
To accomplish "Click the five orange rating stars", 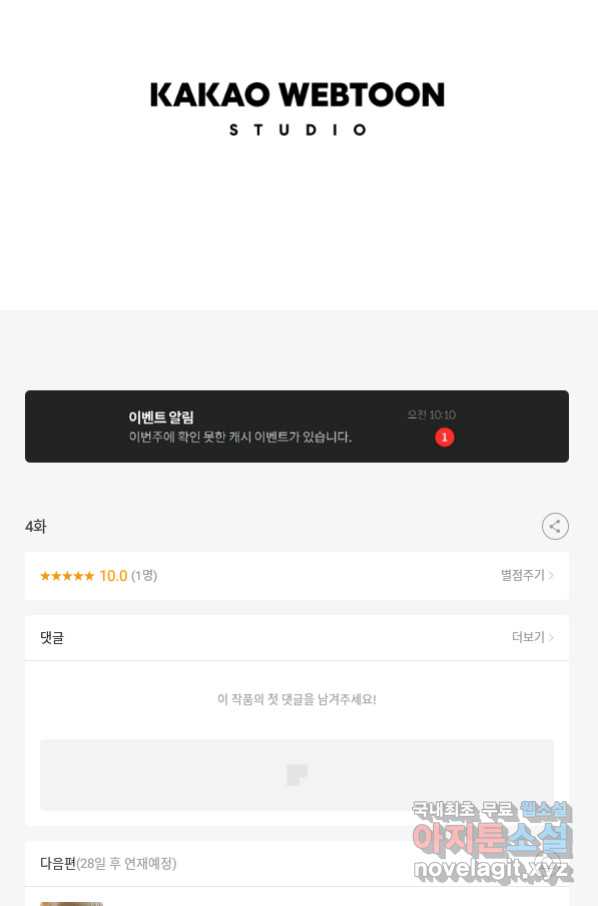I will 67,576.
